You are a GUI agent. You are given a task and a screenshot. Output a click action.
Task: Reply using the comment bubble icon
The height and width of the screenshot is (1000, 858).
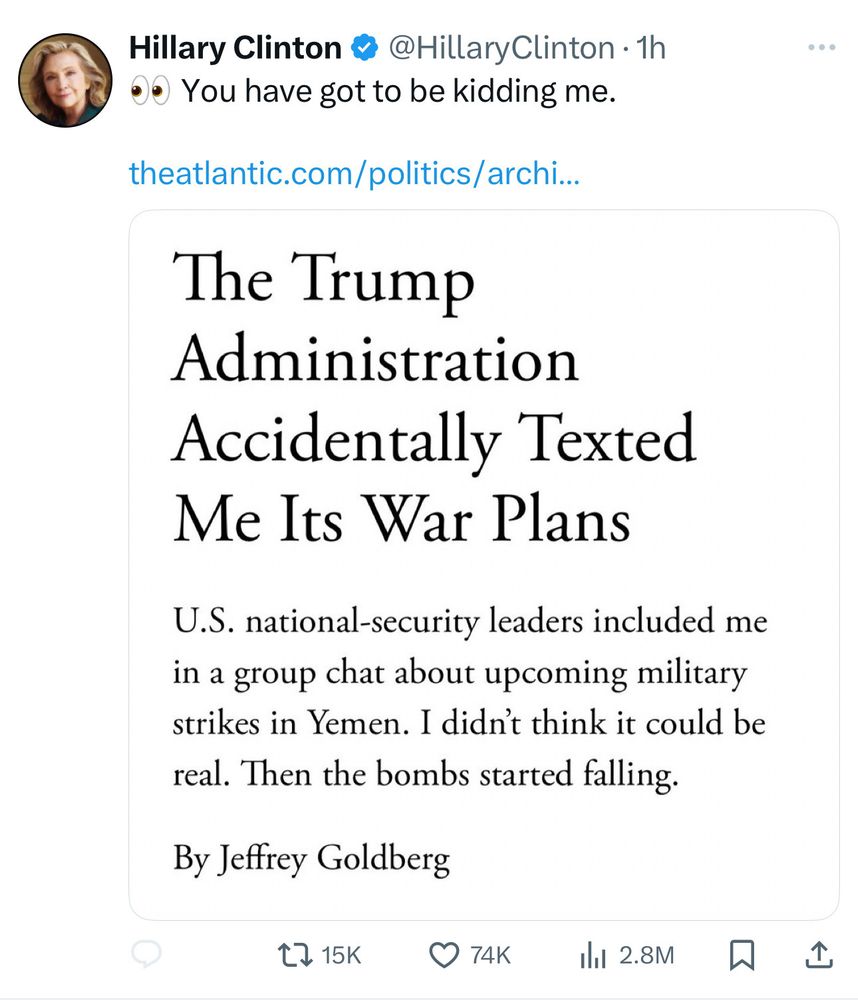pos(150,955)
